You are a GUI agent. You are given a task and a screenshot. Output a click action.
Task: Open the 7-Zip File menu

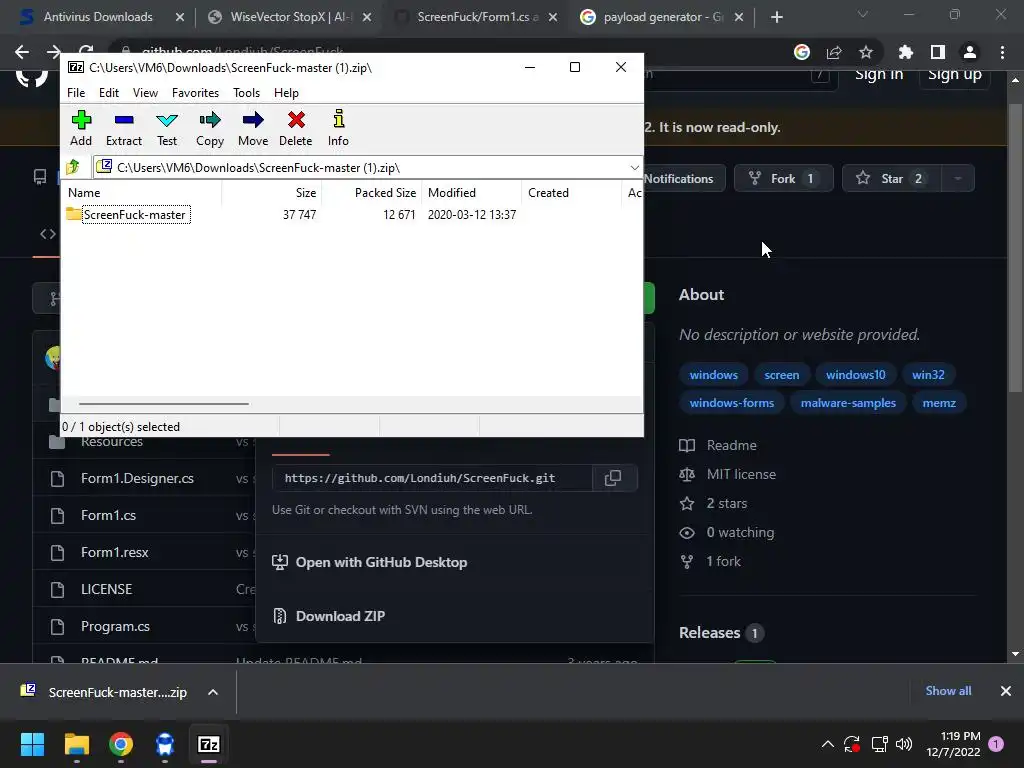pos(76,93)
